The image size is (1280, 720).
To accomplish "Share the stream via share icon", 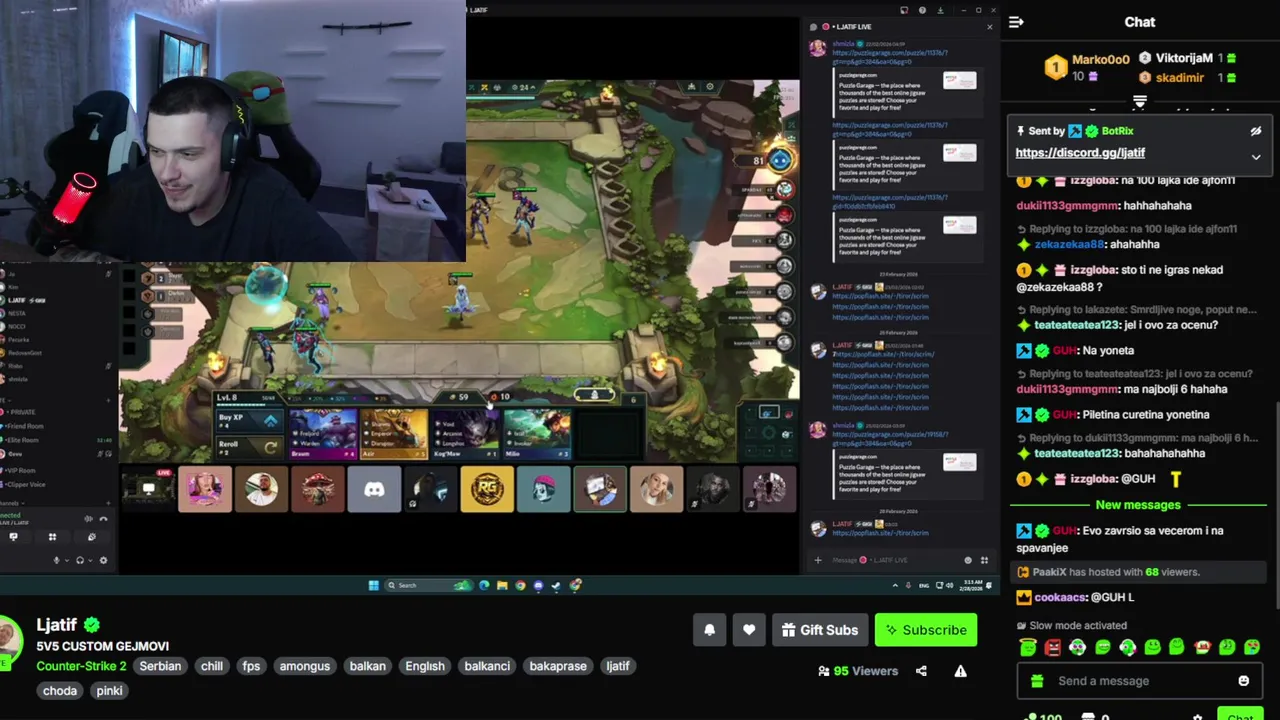I will pyautogui.click(x=921, y=671).
